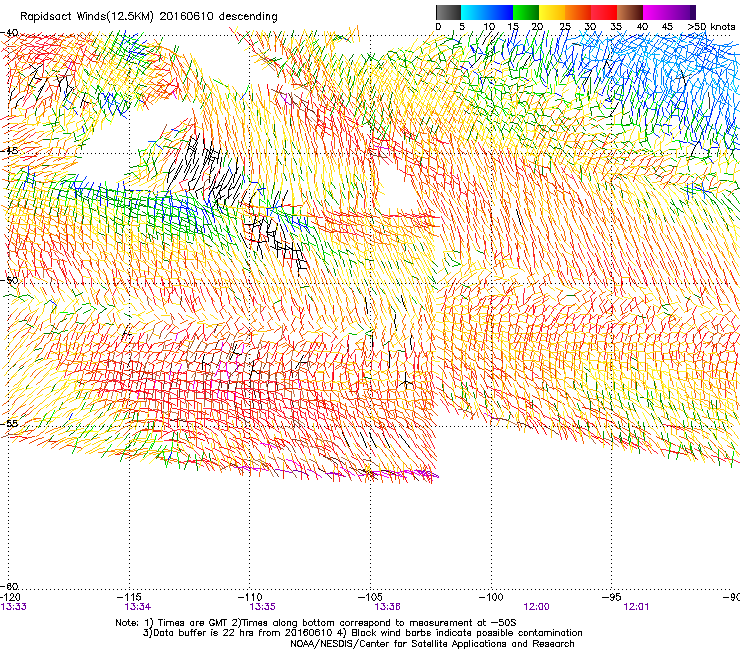Click the -120 longitude label
Image resolution: width=740 pixels, height=650 pixels.
[x=10, y=597]
